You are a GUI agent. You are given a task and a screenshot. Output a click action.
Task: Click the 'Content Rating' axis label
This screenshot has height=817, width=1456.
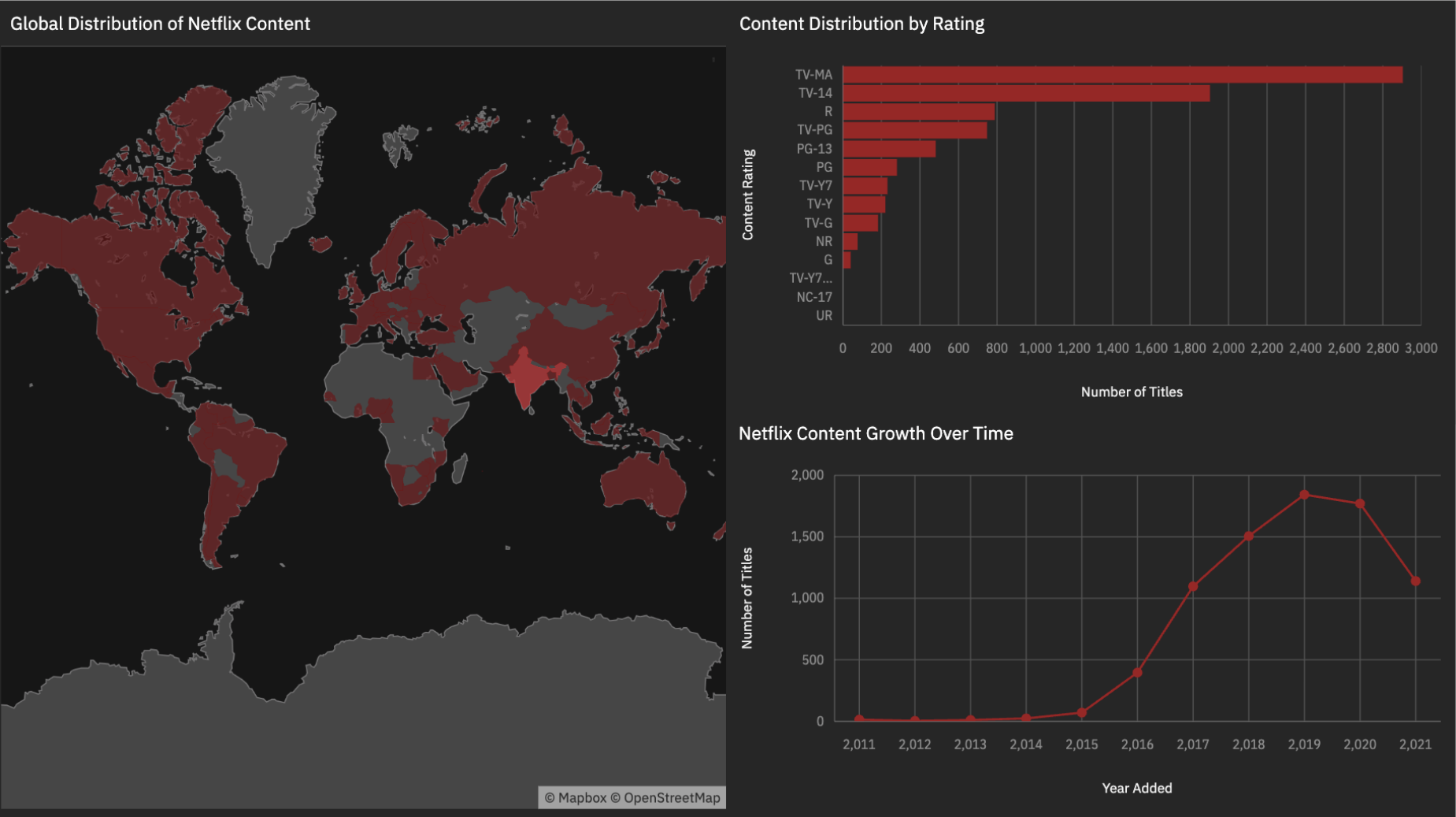(747, 195)
